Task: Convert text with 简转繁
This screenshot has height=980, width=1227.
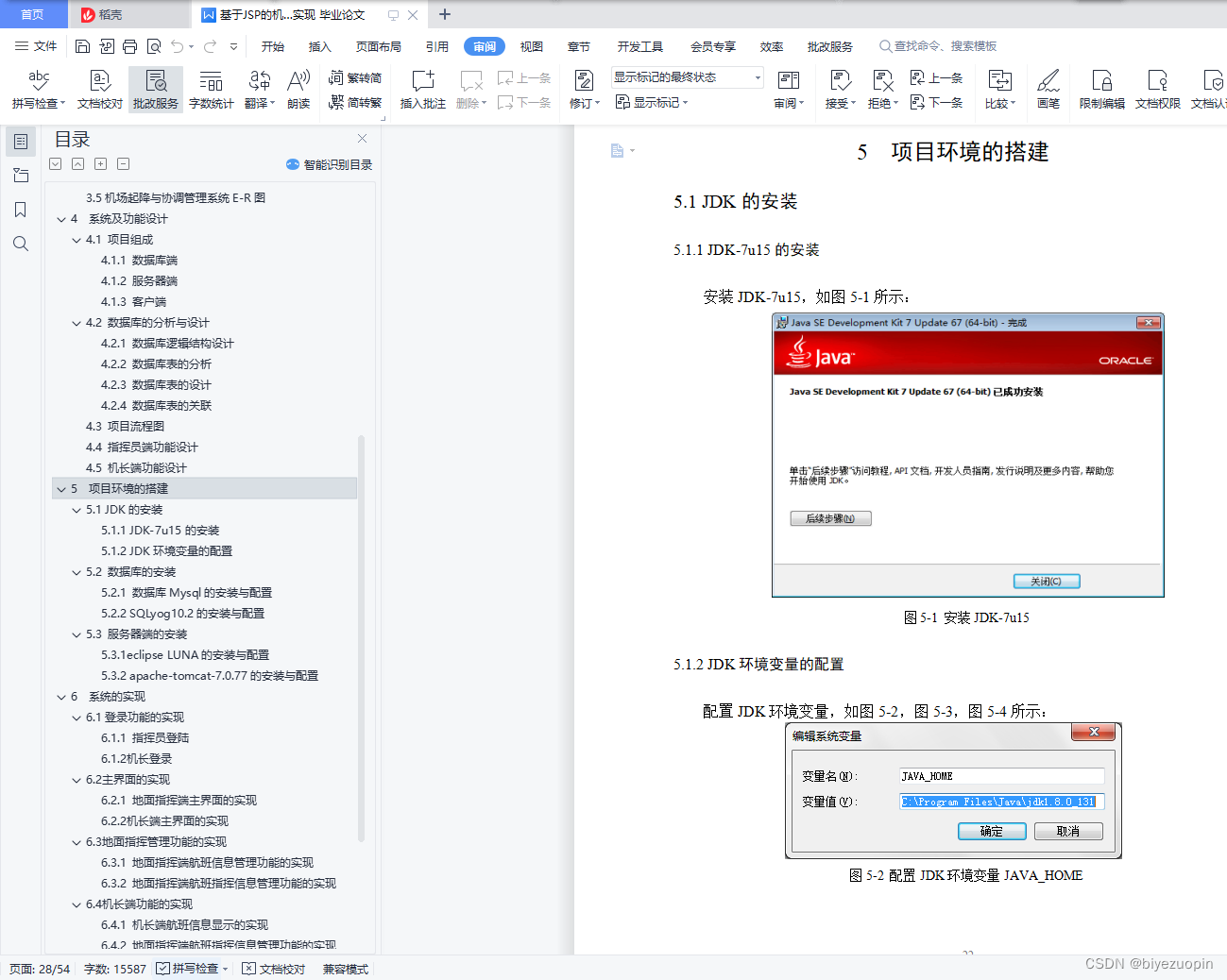Action: [x=355, y=102]
